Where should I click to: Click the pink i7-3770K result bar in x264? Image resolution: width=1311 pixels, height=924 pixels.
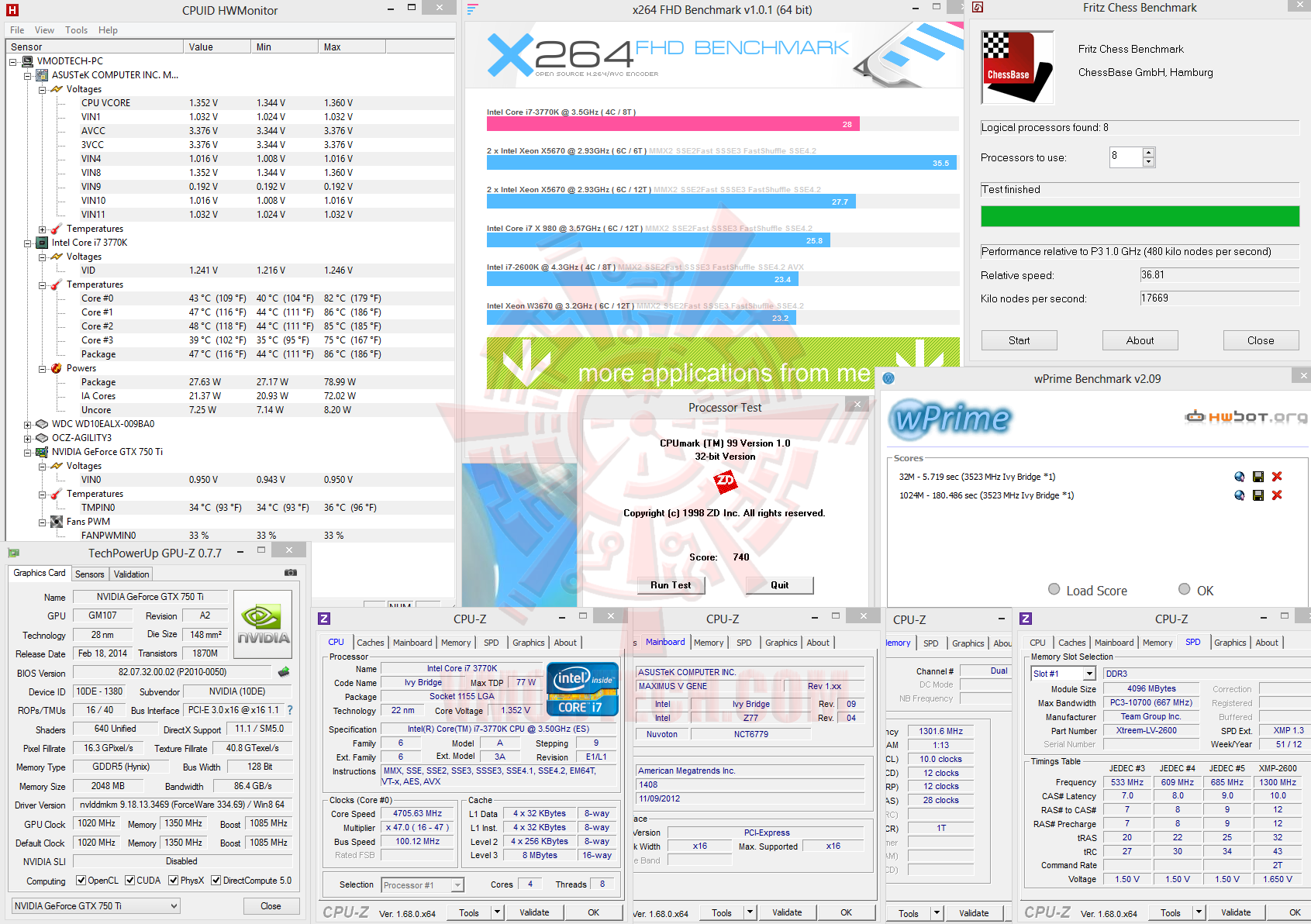673,124
